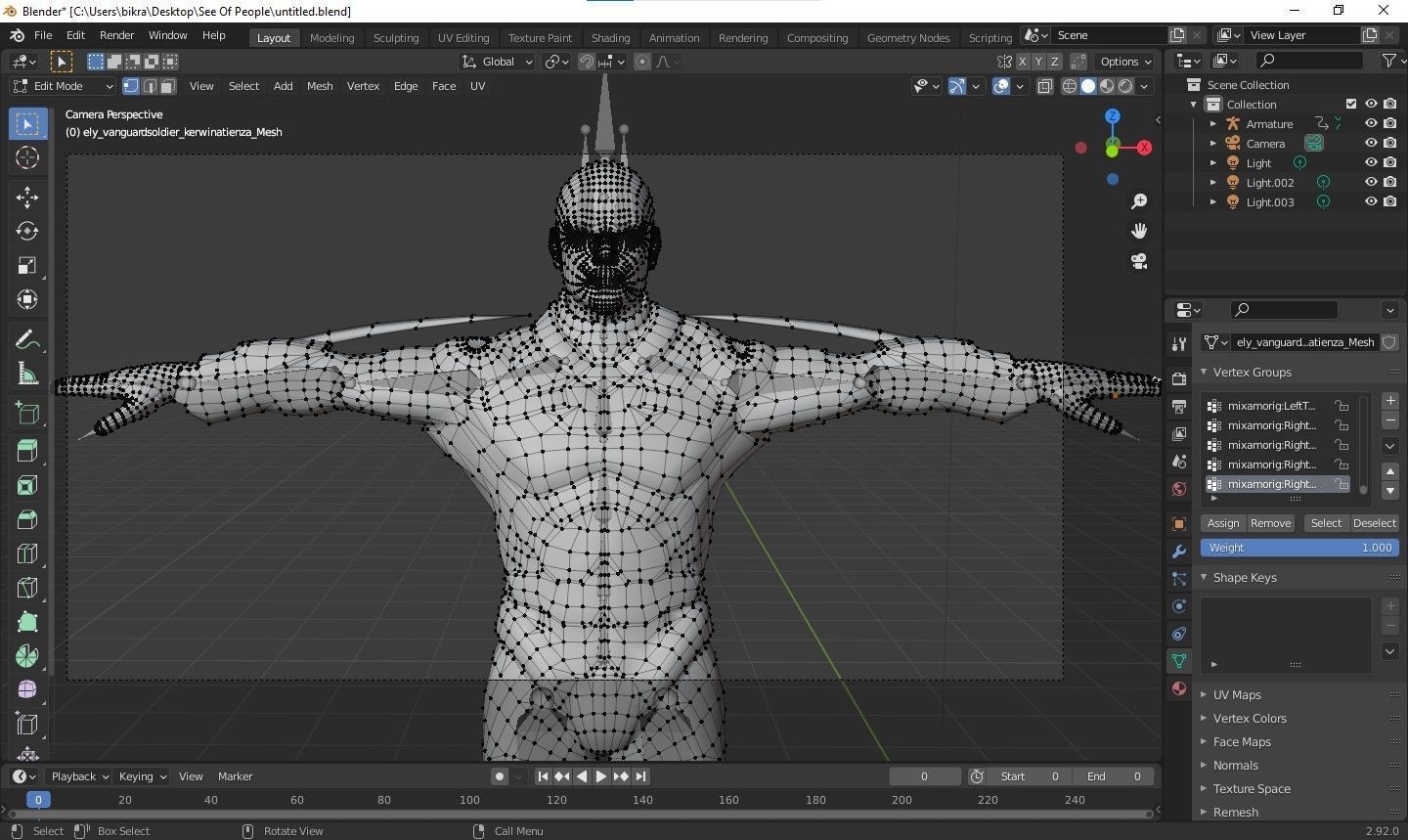Select the Poly Build tool
Viewport: 1408px width, 840px height.
27,623
